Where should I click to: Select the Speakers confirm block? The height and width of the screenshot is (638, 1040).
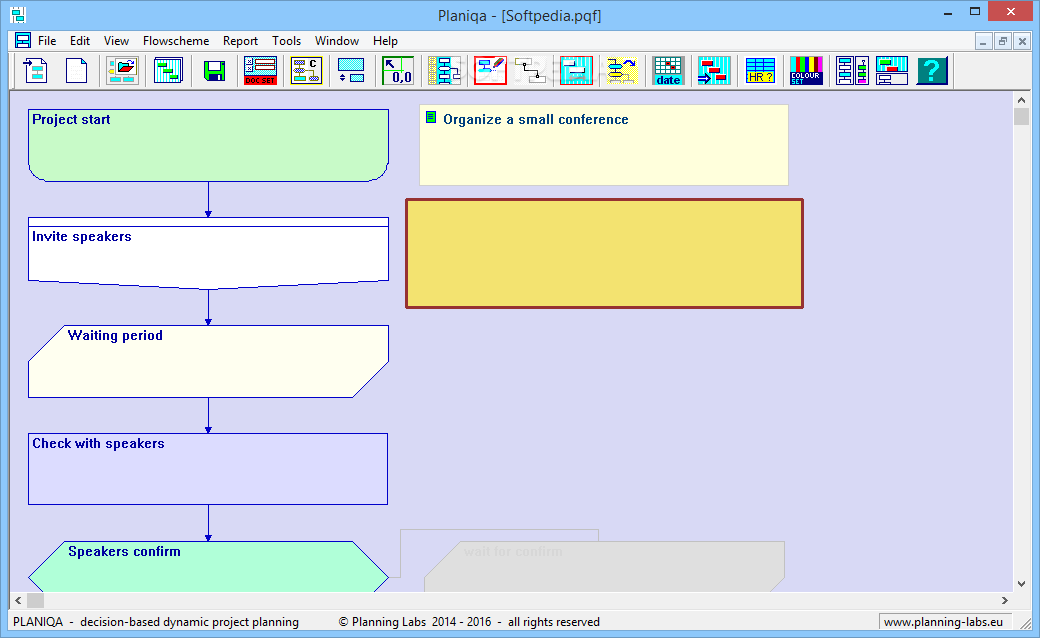pos(208,567)
